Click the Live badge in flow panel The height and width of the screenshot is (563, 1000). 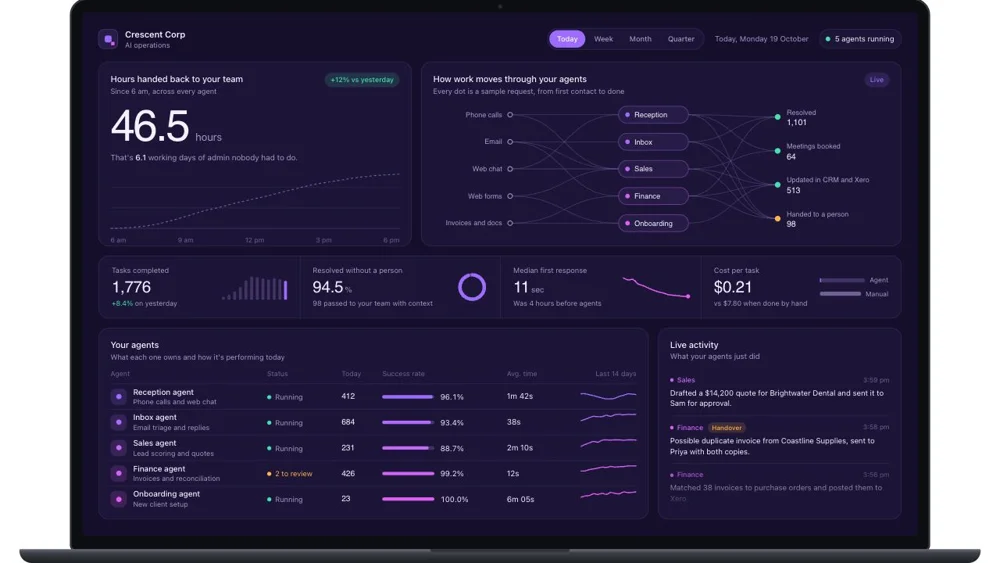coord(876,80)
